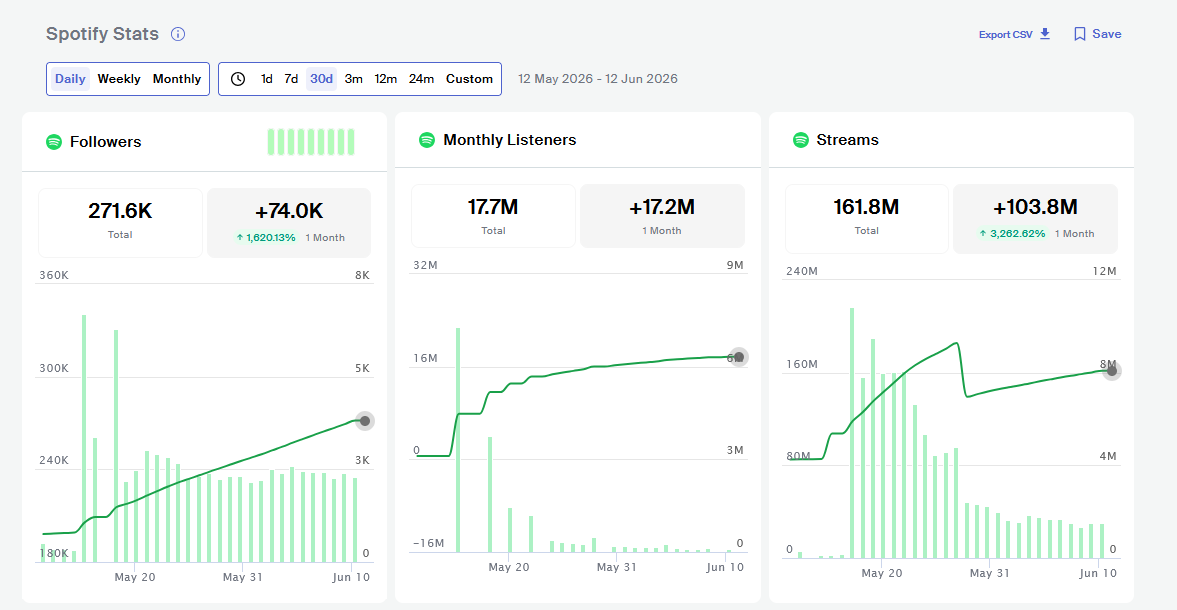Click the end point marker on the Followers line chart
Image resolution: width=1177 pixels, height=610 pixels.
(x=365, y=421)
